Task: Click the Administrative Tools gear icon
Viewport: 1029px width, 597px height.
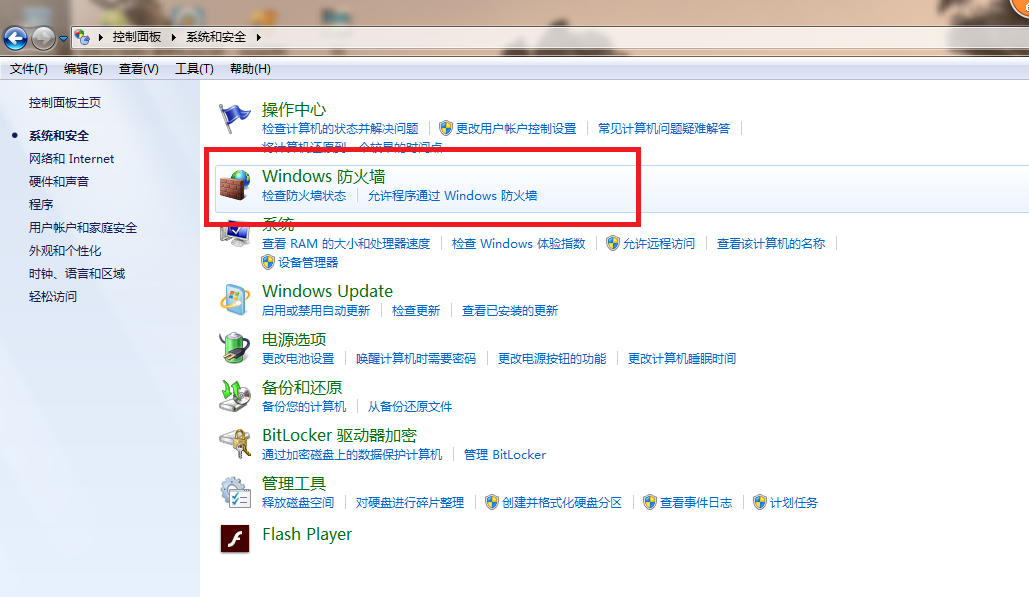Action: coord(234,492)
